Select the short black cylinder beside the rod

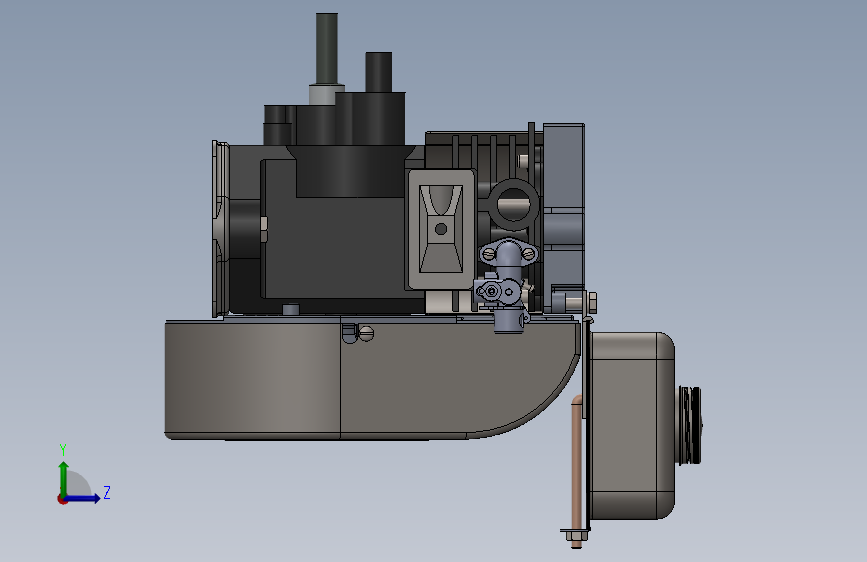pos(379,72)
